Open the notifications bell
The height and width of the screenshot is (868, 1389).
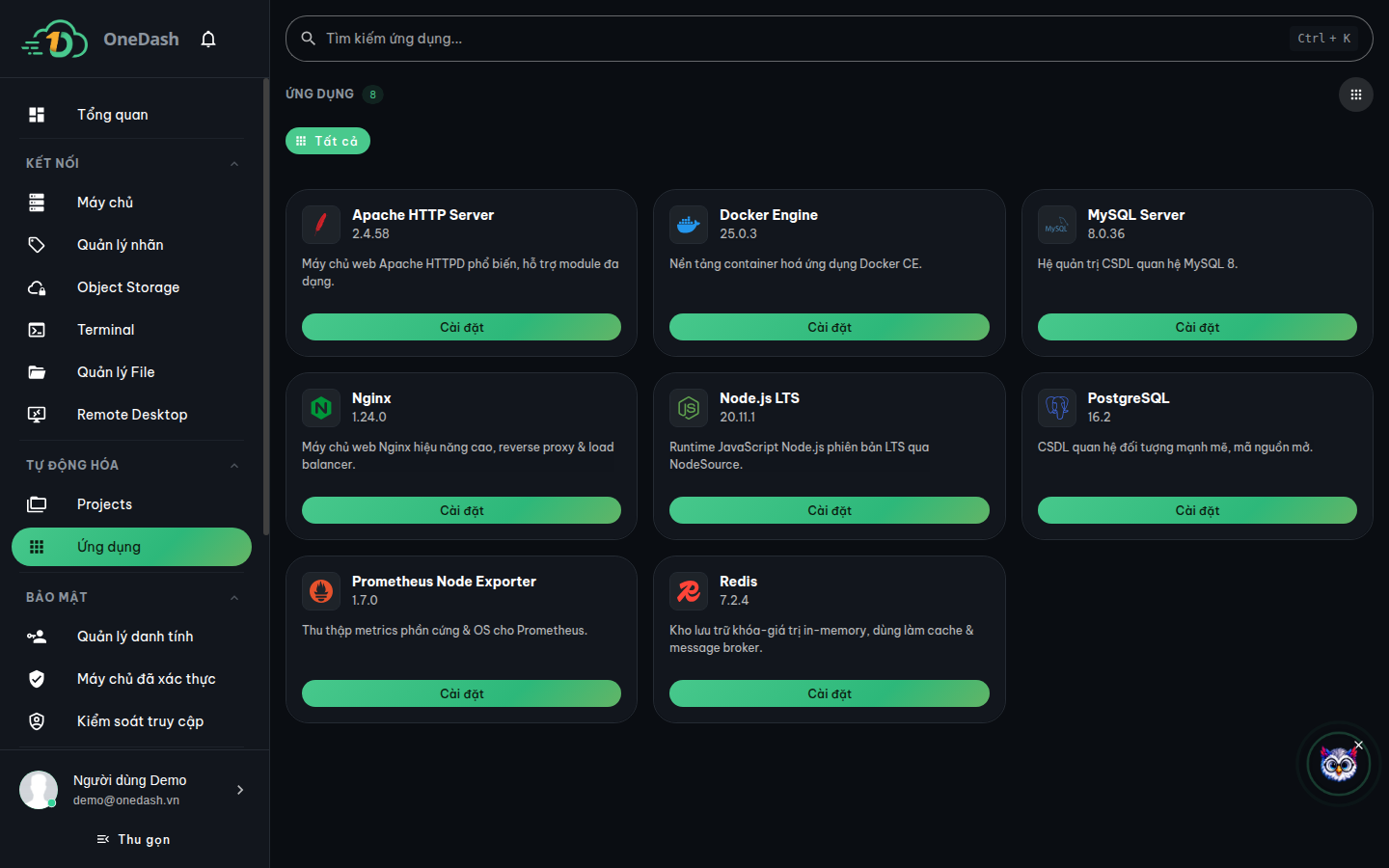pyautogui.click(x=208, y=40)
